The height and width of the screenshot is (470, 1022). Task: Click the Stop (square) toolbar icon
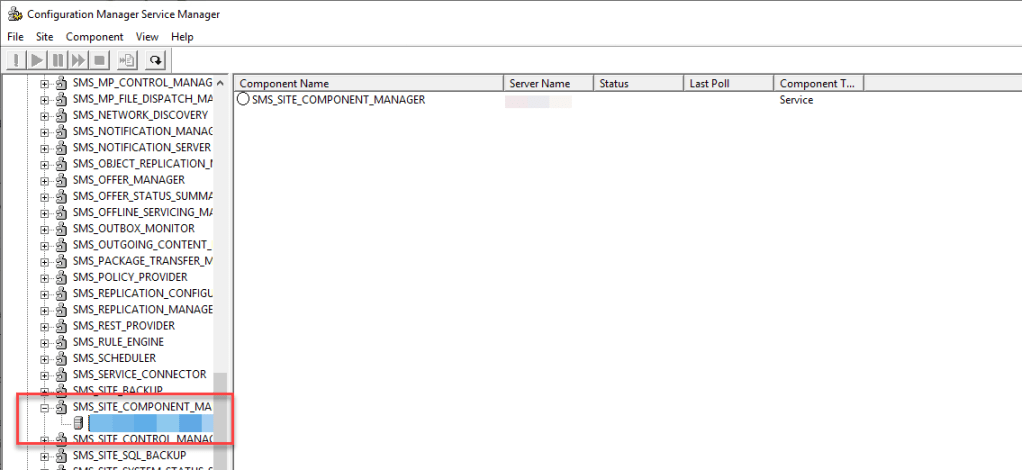pos(98,60)
